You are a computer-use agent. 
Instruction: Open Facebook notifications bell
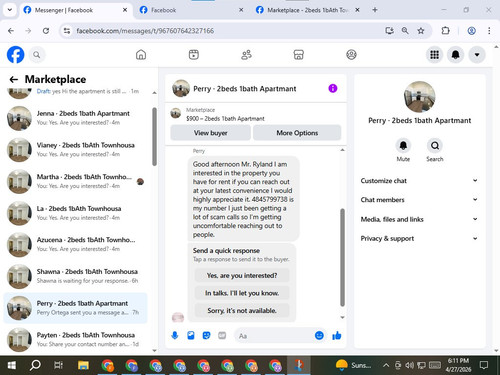click(x=456, y=55)
